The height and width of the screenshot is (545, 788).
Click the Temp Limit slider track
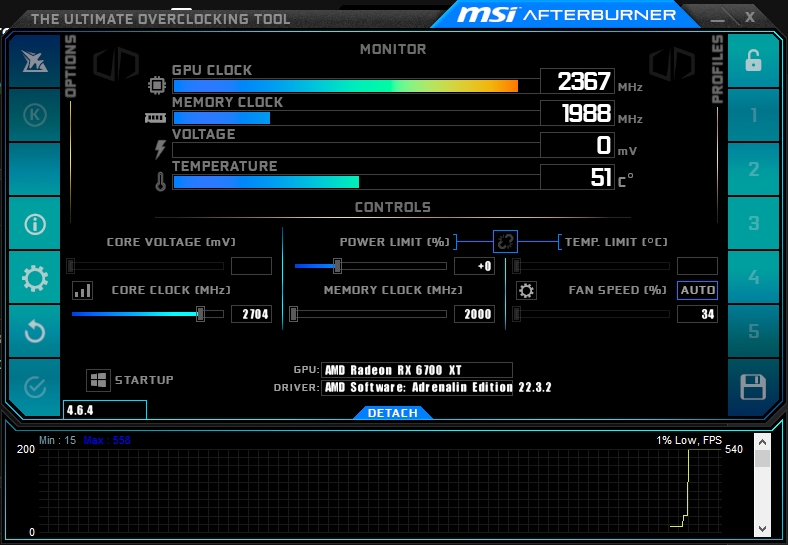coord(591,266)
